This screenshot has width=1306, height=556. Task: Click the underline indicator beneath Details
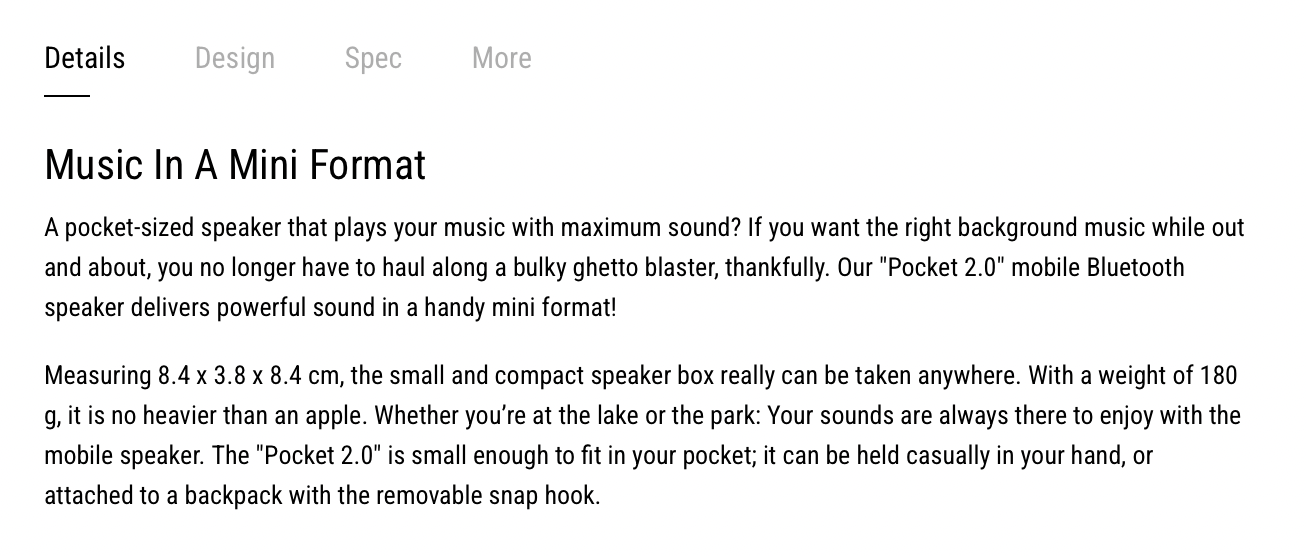coord(67,96)
